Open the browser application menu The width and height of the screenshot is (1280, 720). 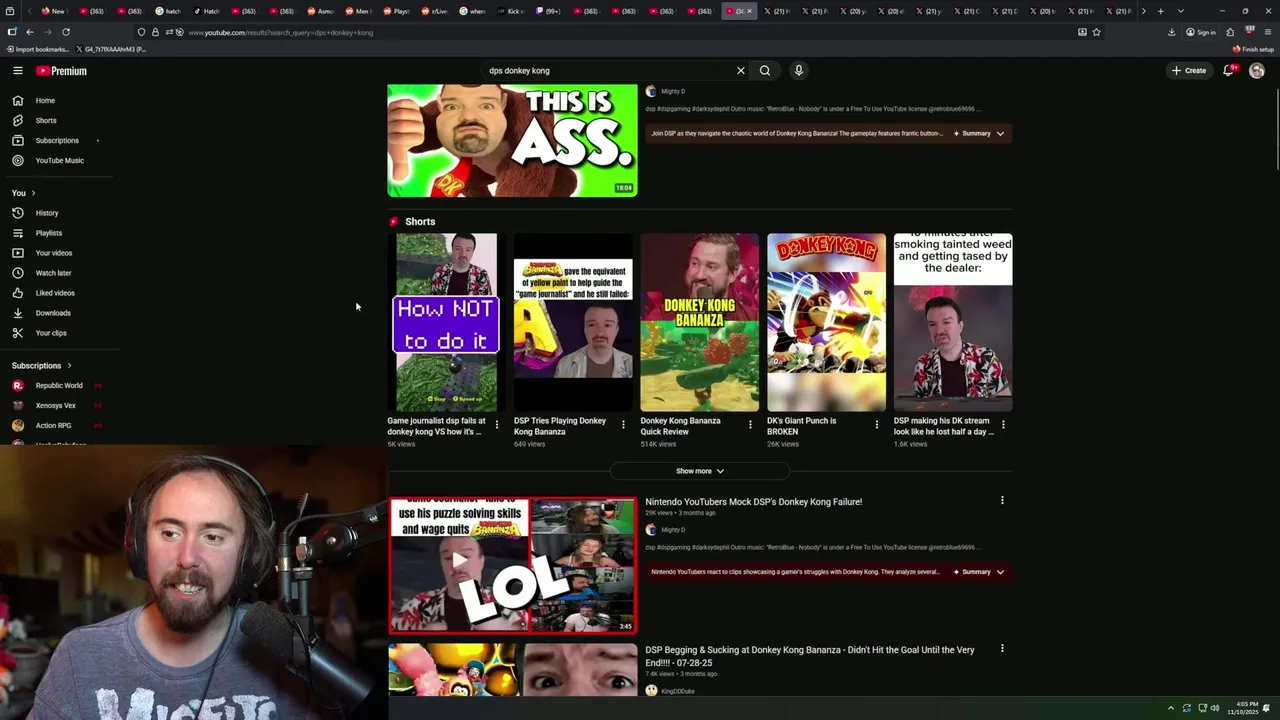1268,32
